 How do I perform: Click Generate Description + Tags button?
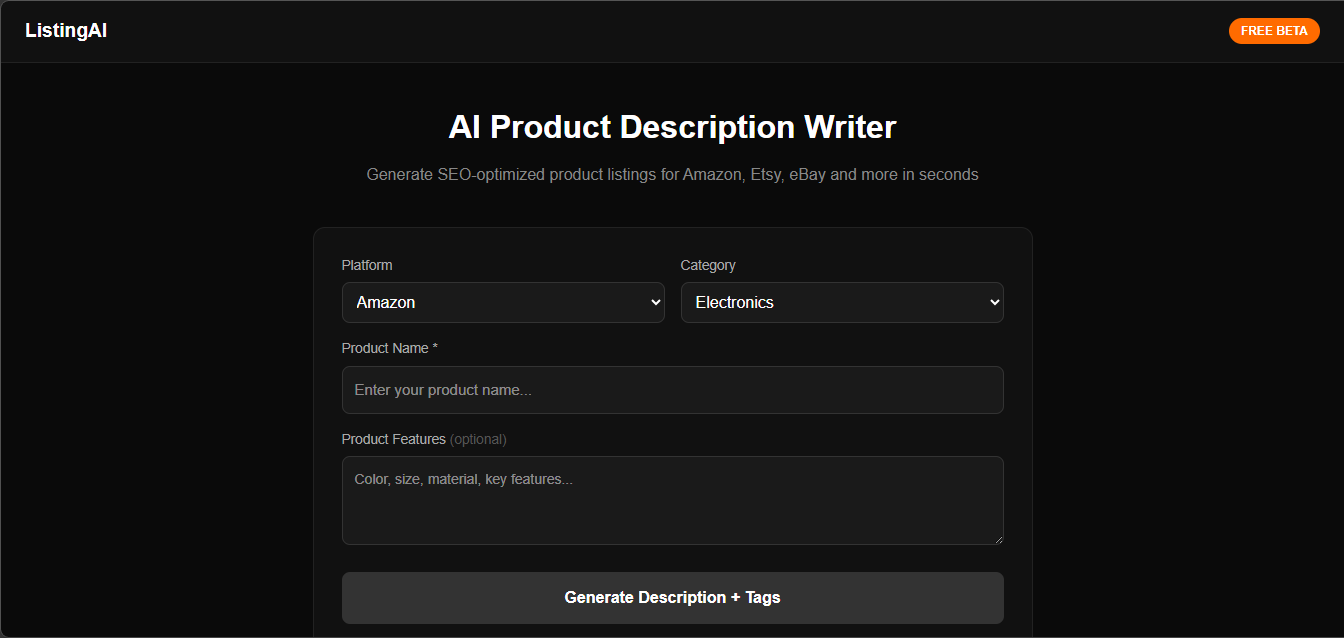point(673,598)
